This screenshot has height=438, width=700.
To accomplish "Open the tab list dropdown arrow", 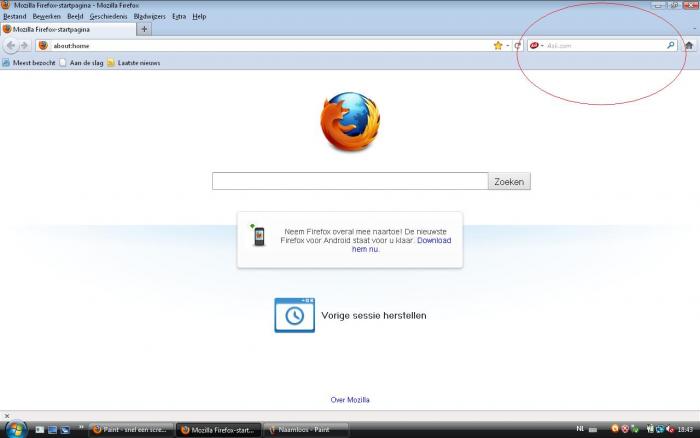I will coord(694,29).
